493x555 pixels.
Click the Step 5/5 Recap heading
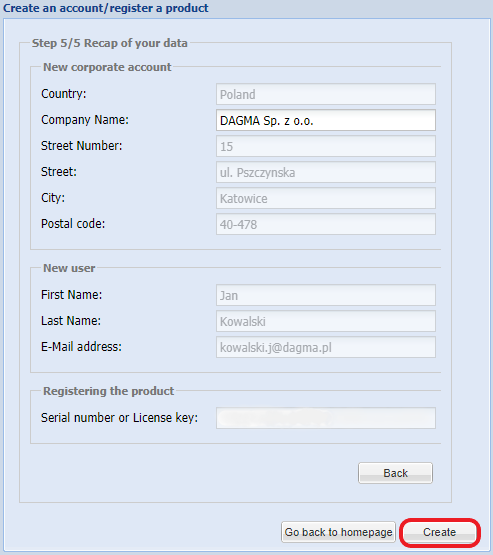coord(110,43)
